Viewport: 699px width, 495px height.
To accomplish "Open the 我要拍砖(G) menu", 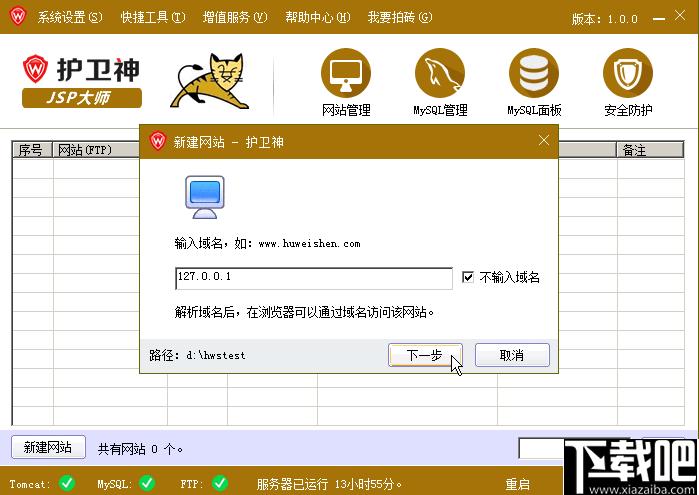I will tap(400, 17).
